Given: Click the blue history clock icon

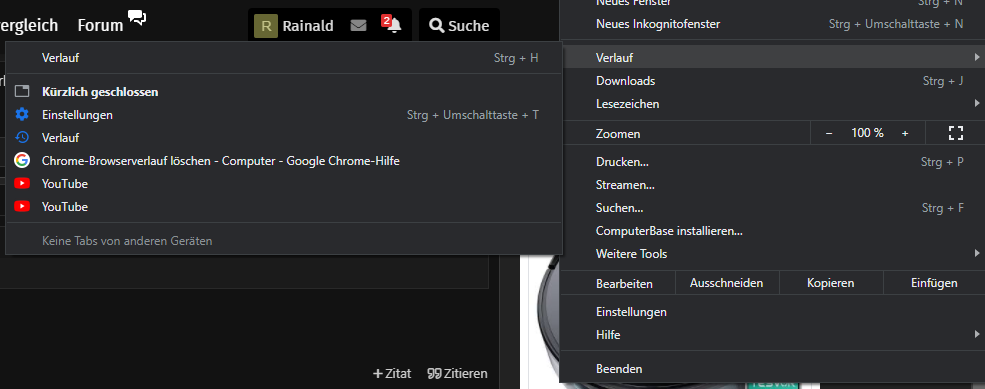Looking at the screenshot, I should (22, 137).
